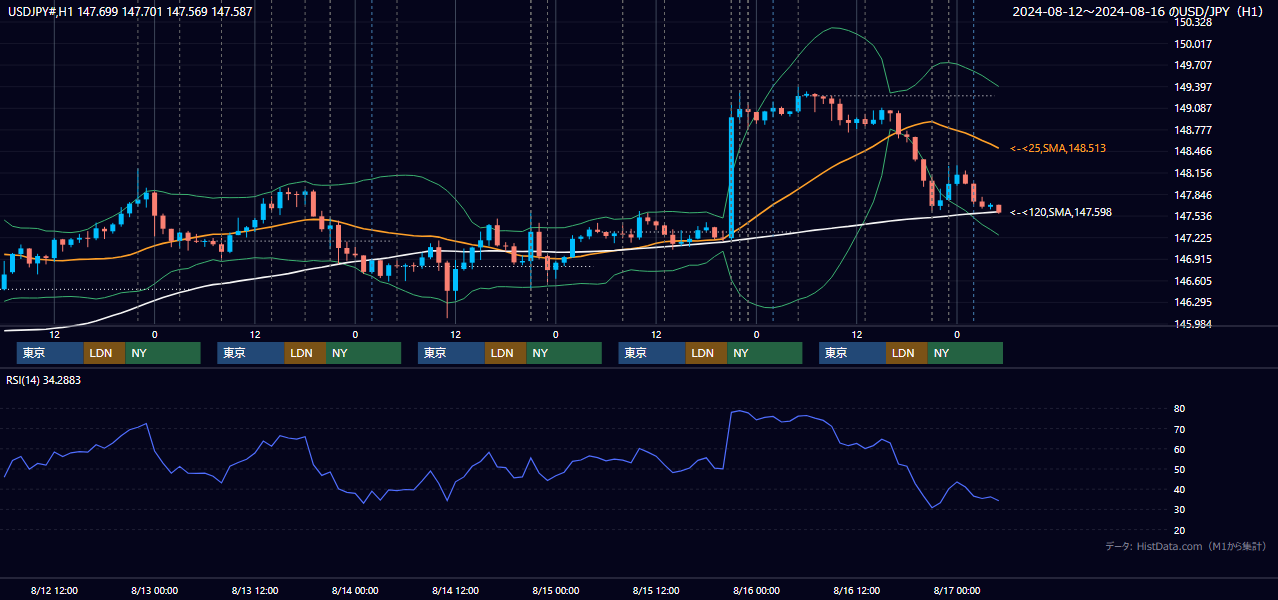Click price axis value 149.397
Image resolution: width=1278 pixels, height=600 pixels.
[1194, 87]
